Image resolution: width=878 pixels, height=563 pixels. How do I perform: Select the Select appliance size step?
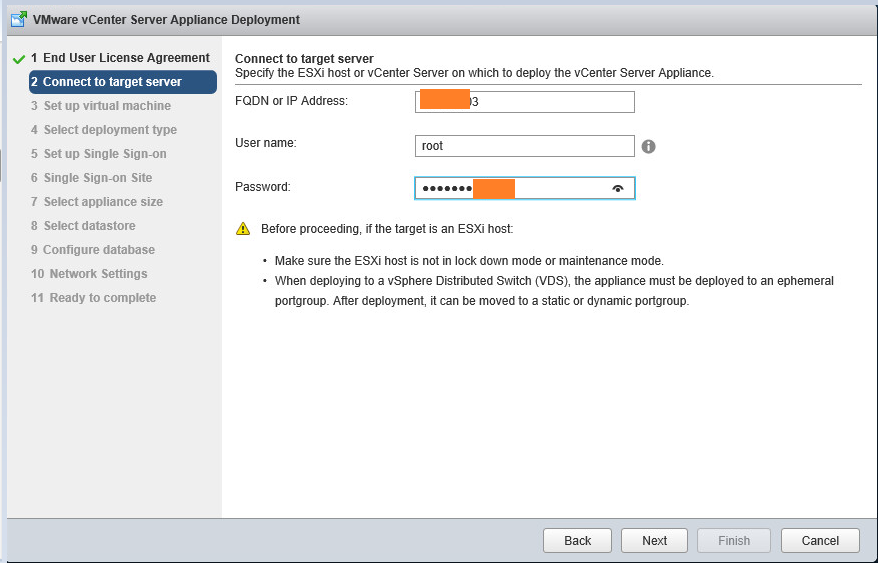coord(97,202)
